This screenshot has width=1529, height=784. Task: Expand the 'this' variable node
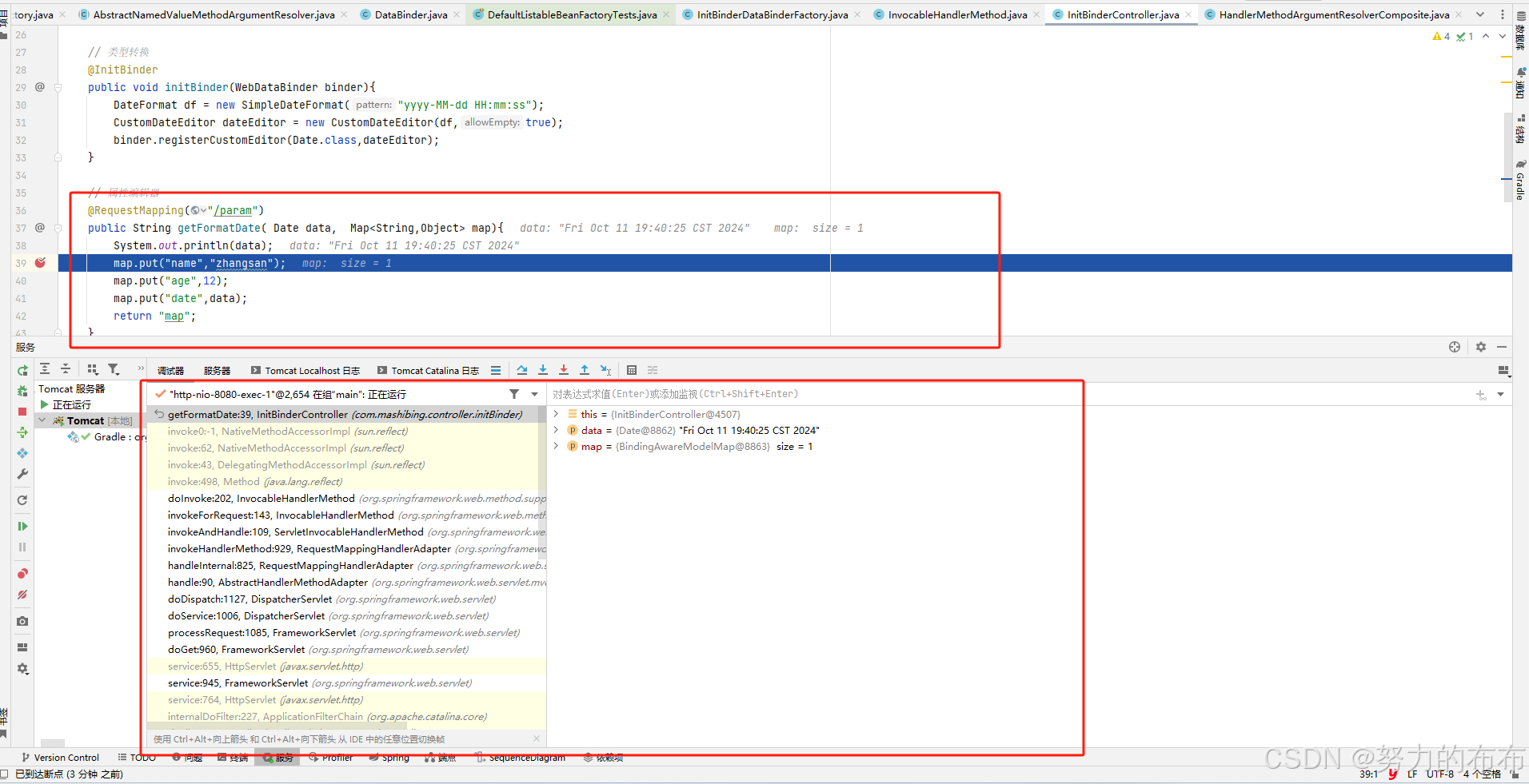pos(556,414)
